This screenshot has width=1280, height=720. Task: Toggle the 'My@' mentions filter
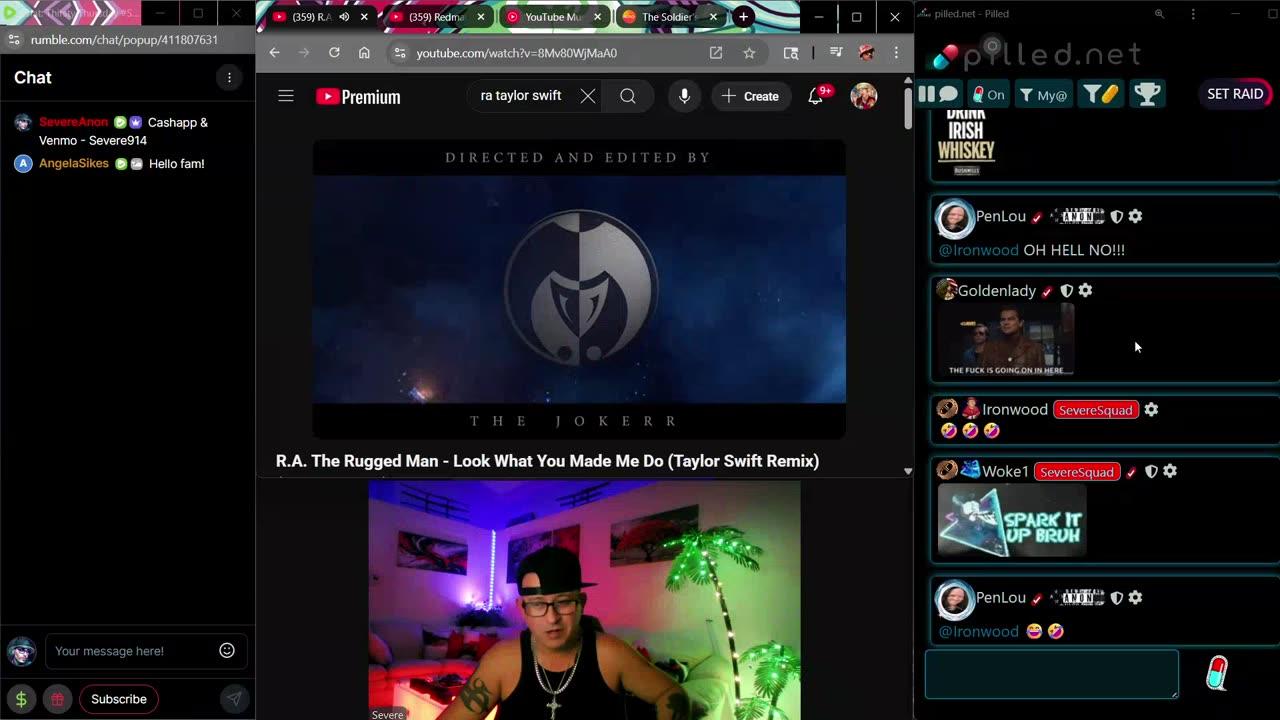(1043, 94)
